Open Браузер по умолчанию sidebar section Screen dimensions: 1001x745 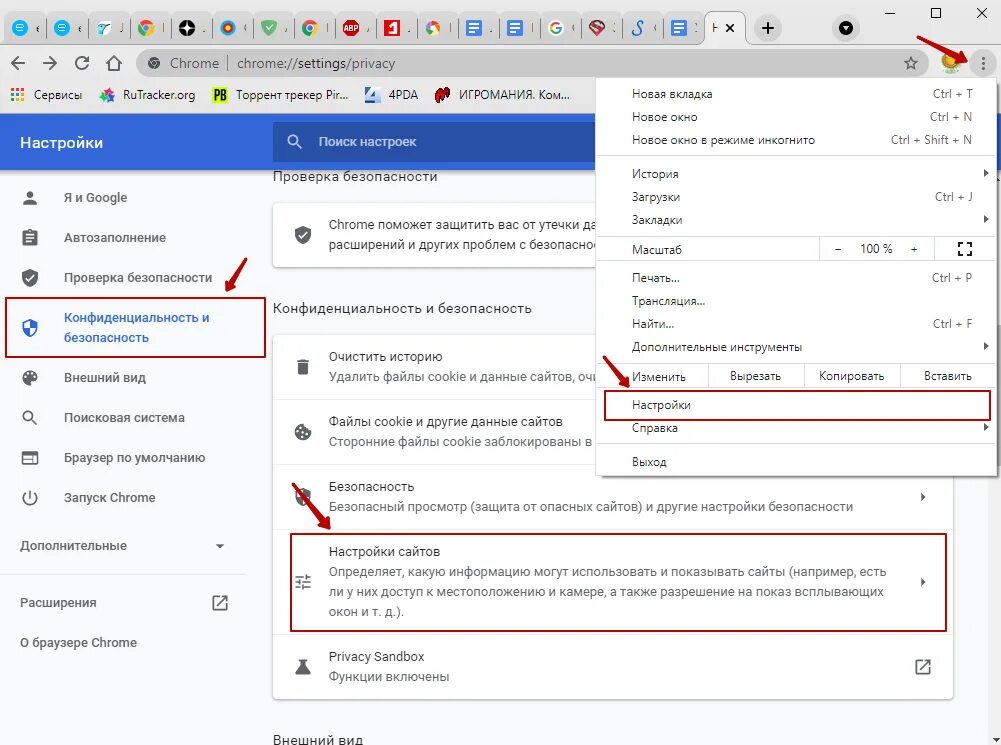134,458
